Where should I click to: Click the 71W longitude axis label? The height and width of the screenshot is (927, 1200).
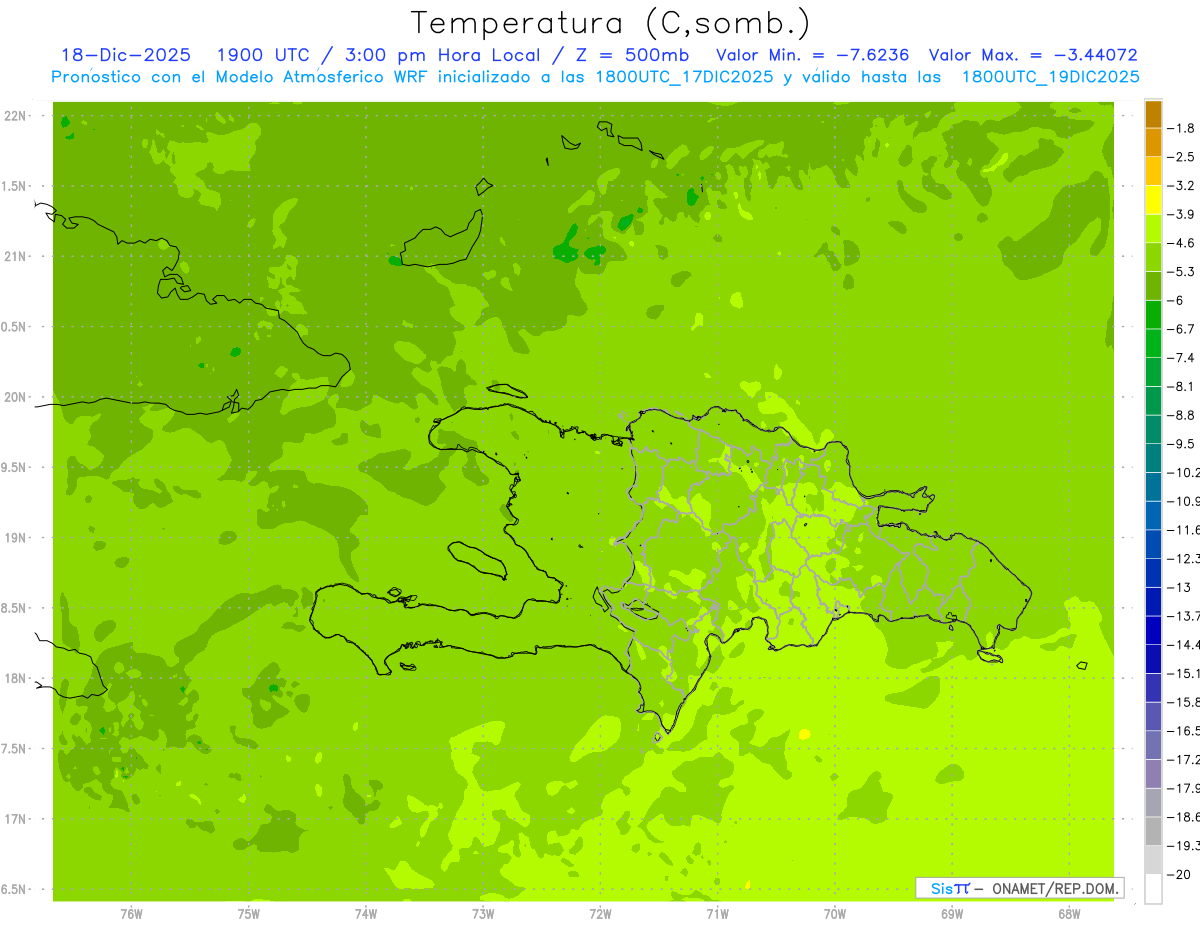717,913
